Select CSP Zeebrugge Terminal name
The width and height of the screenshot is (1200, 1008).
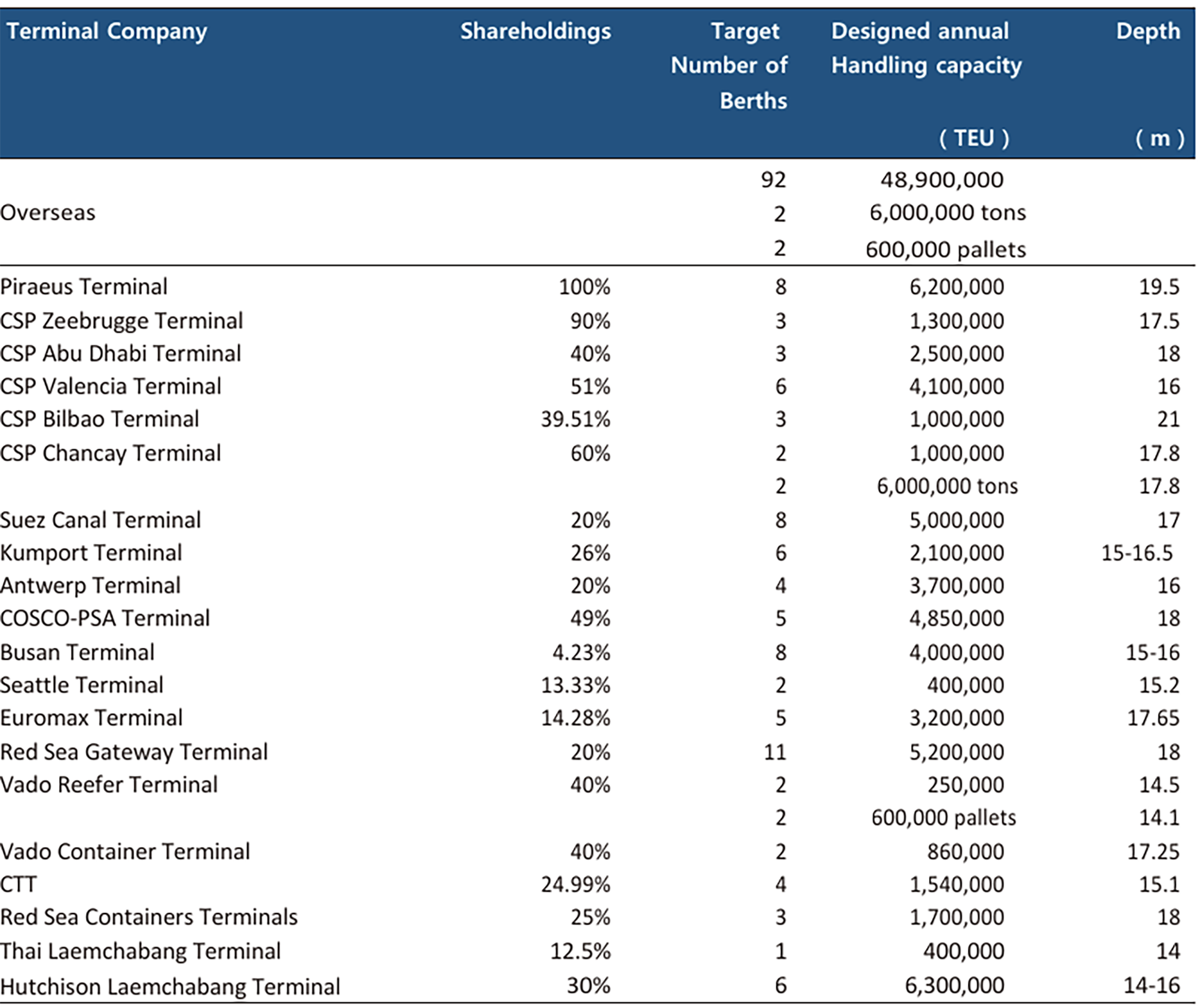point(121,320)
